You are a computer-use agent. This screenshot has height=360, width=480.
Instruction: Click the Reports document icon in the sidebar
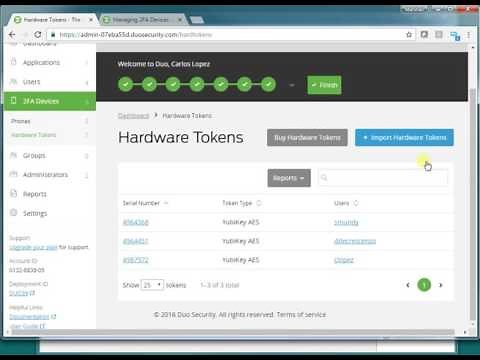tap(14, 193)
